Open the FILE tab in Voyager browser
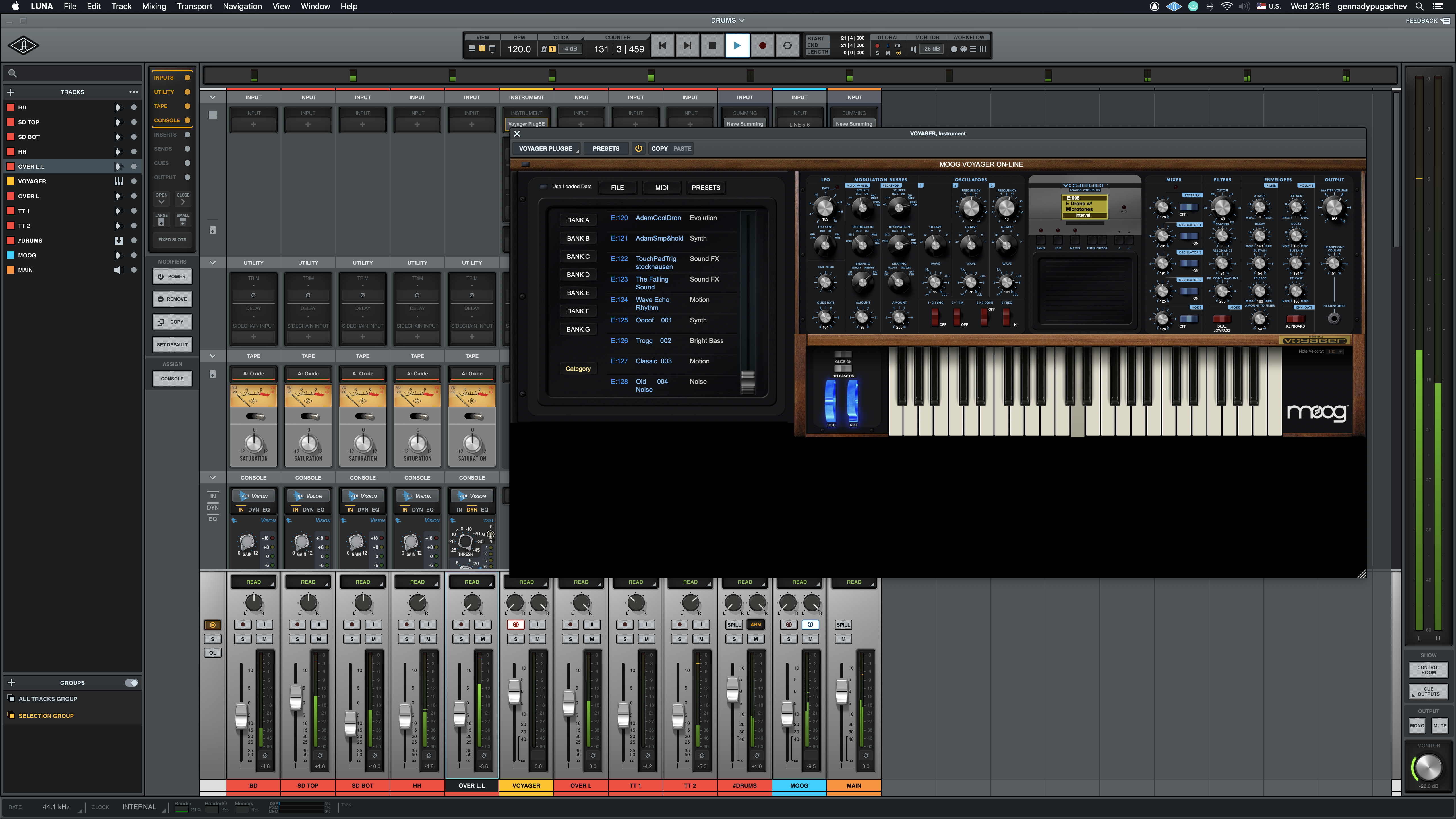Image resolution: width=1456 pixels, height=819 pixels. pos(617,188)
